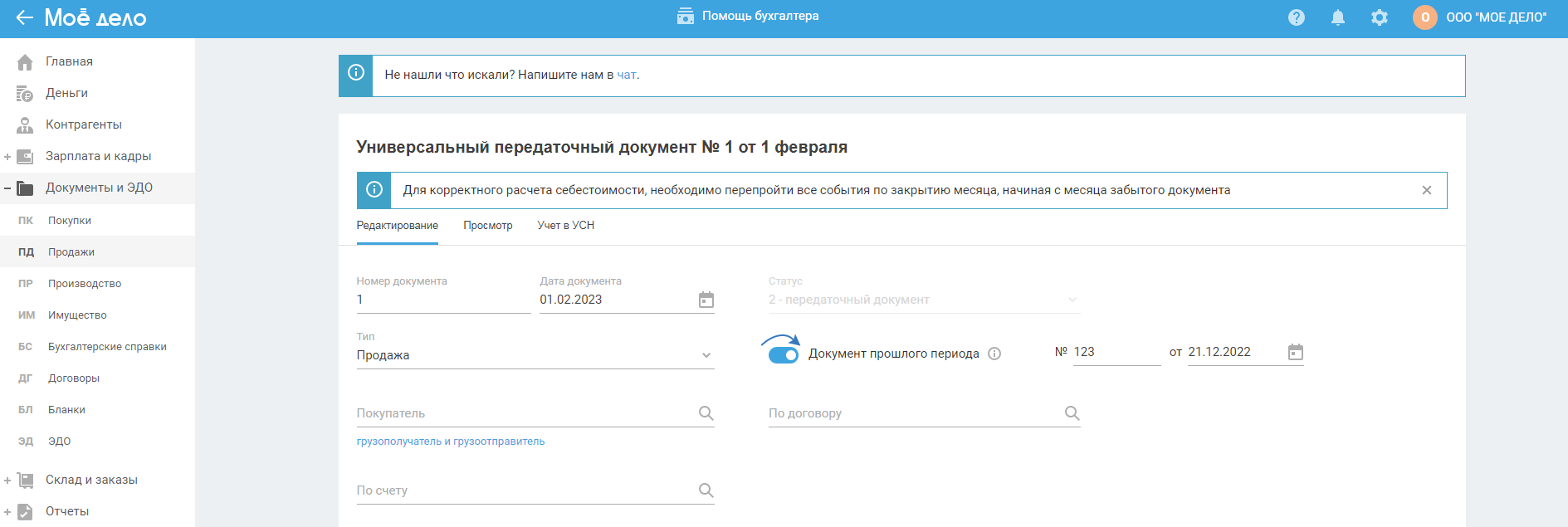Switch to the Учет в УСН tab
The height and width of the screenshot is (527, 1568).
565,226
